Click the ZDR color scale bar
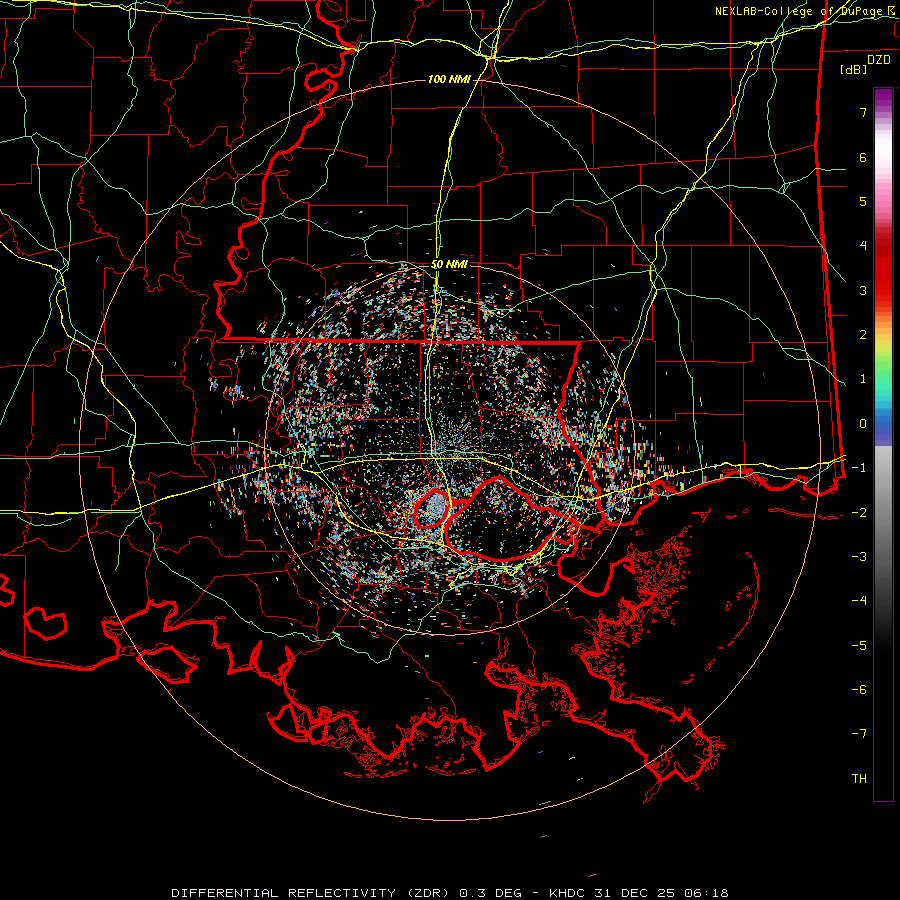The image size is (900, 900). point(883,444)
